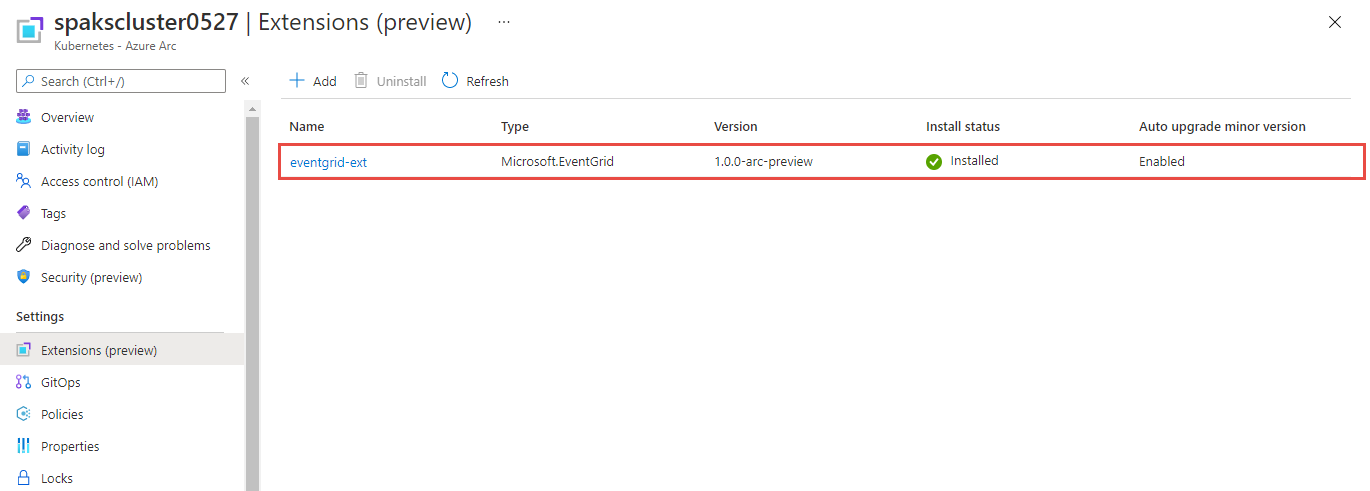The width and height of the screenshot is (1370, 491).
Task: Open the Extensions (preview) menu item
Action: (x=99, y=351)
